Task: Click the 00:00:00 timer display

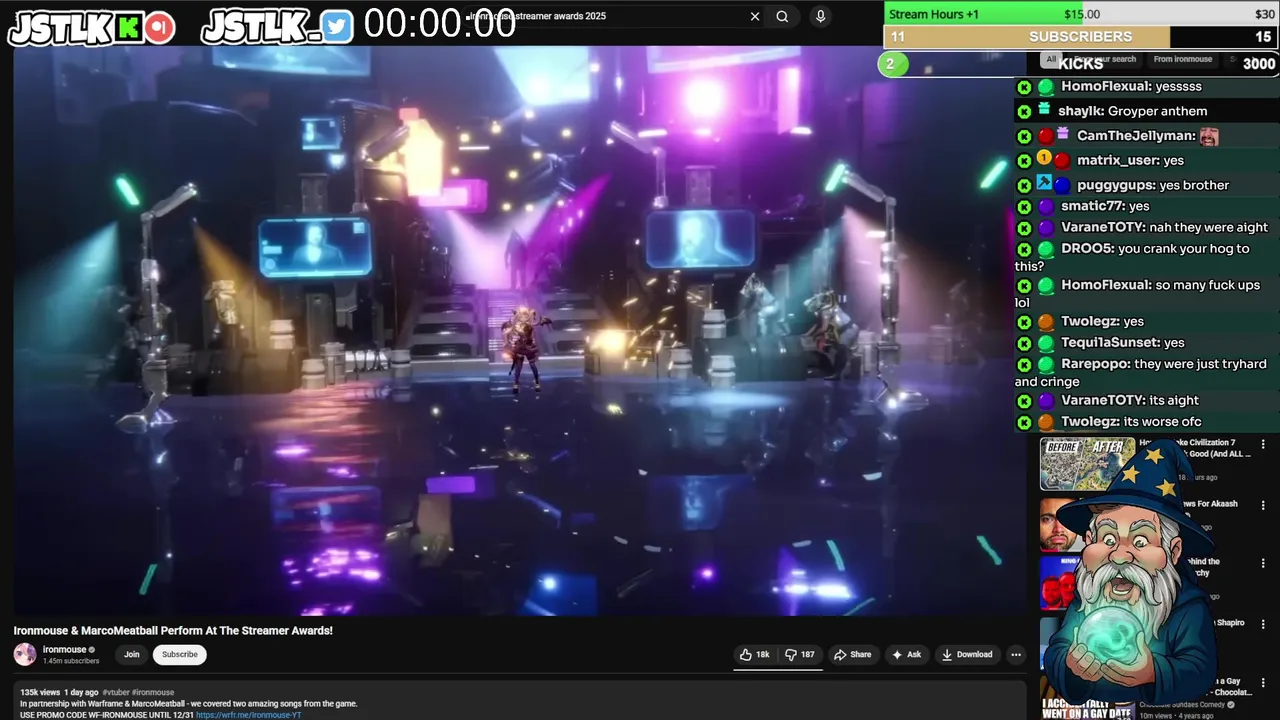Action: (x=440, y=24)
